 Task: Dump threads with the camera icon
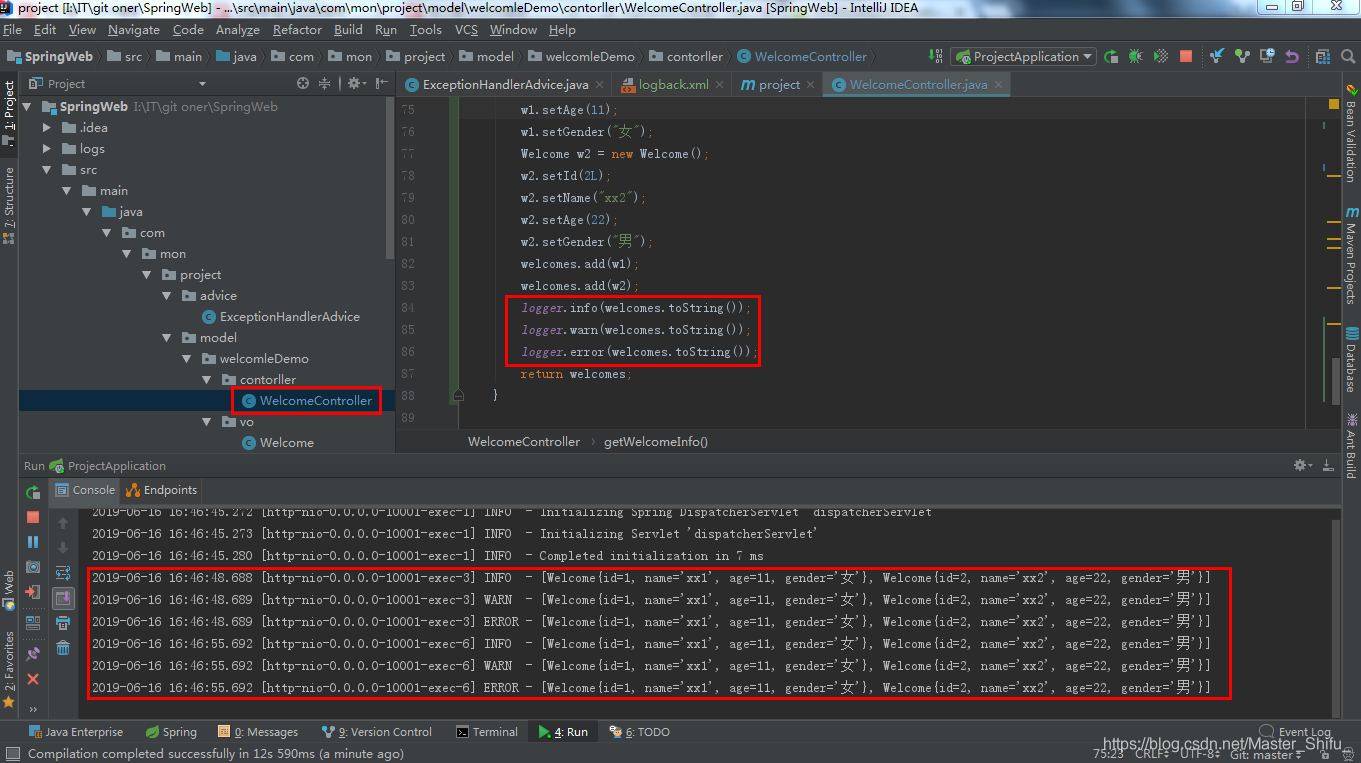33,567
